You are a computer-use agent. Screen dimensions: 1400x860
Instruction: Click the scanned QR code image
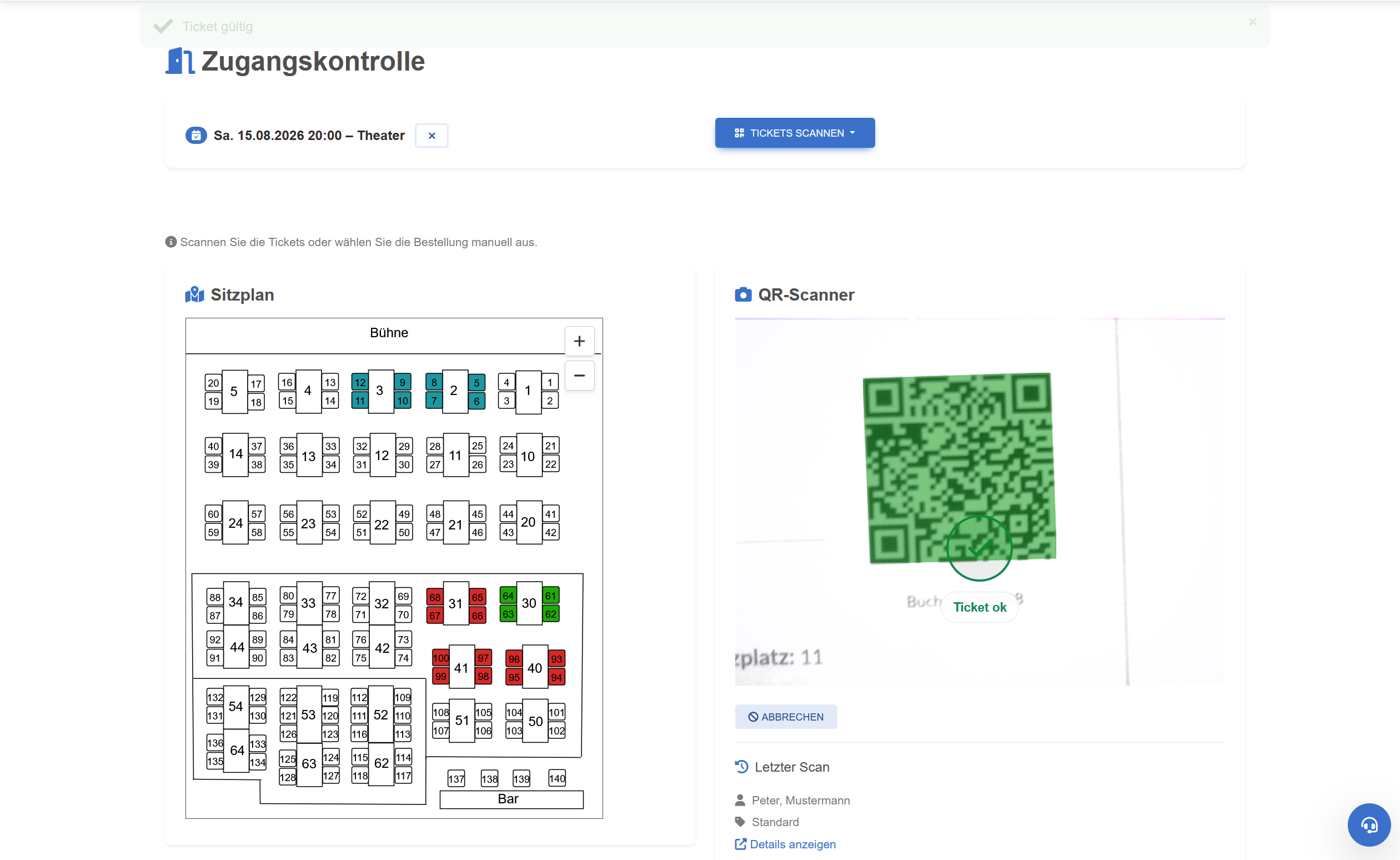point(959,468)
